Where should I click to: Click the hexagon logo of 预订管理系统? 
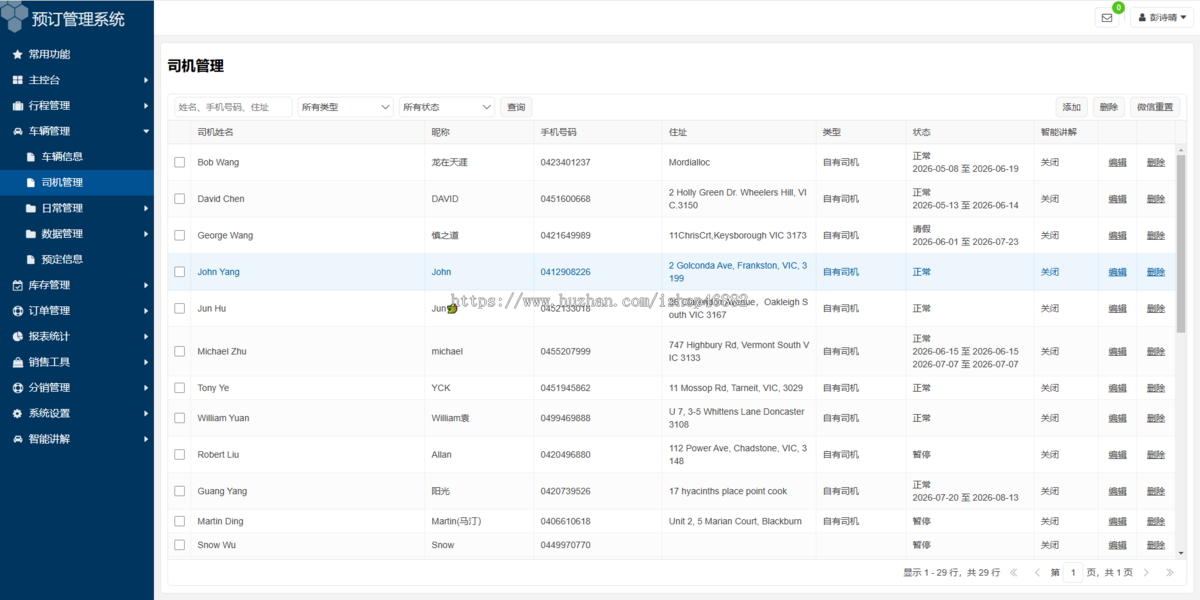click(14, 17)
